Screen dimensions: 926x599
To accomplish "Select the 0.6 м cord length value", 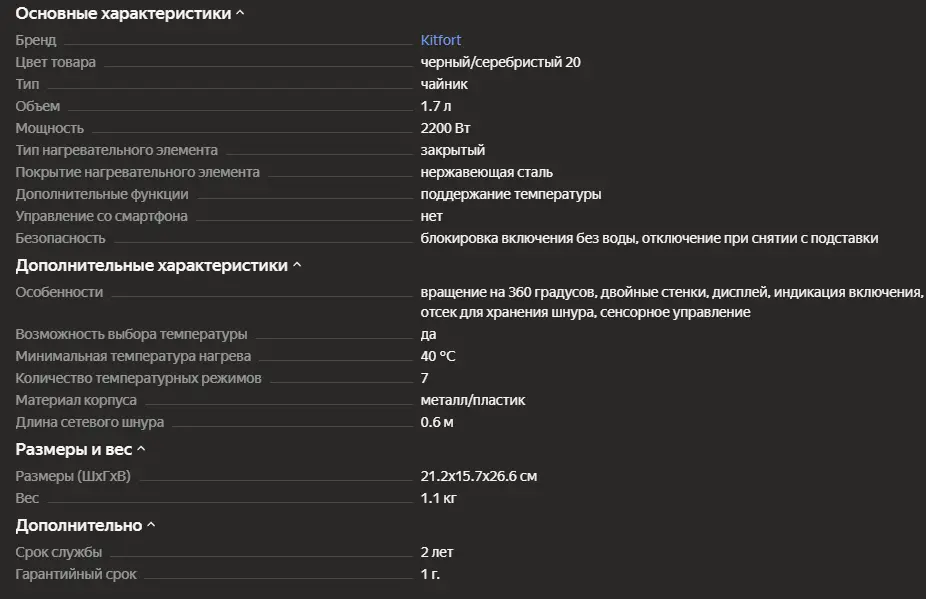I will pyautogui.click(x=437, y=422).
